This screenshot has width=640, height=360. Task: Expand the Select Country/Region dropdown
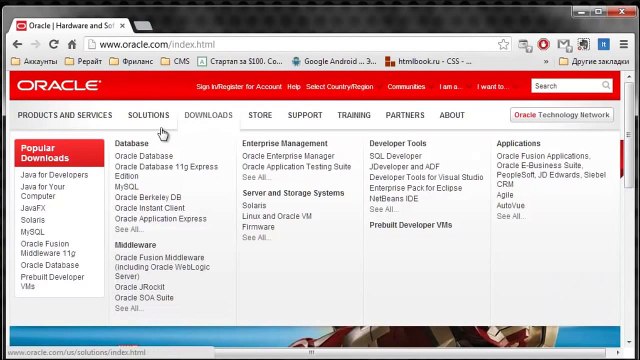[x=344, y=87]
